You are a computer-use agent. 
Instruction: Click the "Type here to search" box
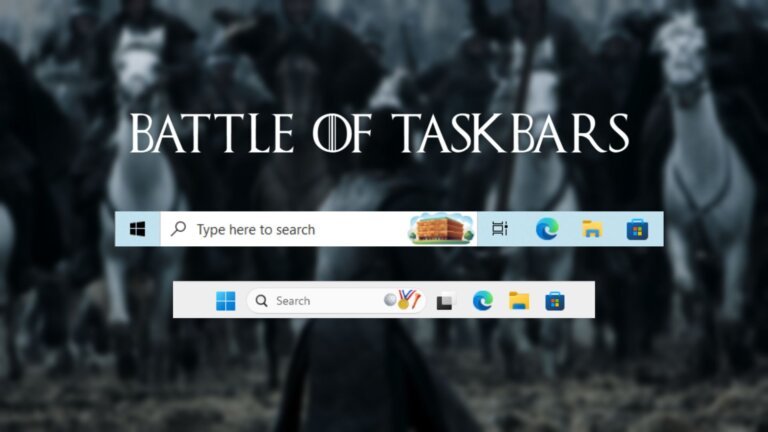point(318,229)
